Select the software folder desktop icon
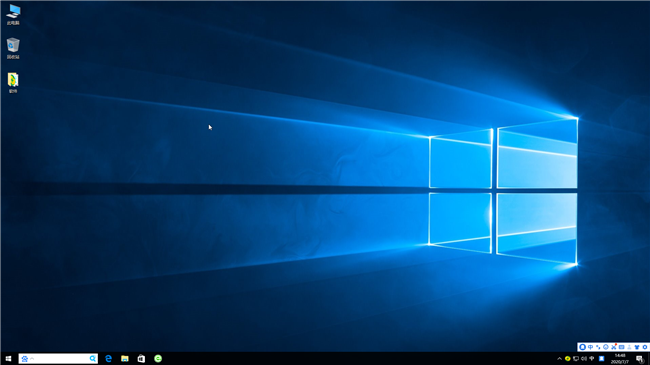Screen dimensions: 650x365 point(13,83)
